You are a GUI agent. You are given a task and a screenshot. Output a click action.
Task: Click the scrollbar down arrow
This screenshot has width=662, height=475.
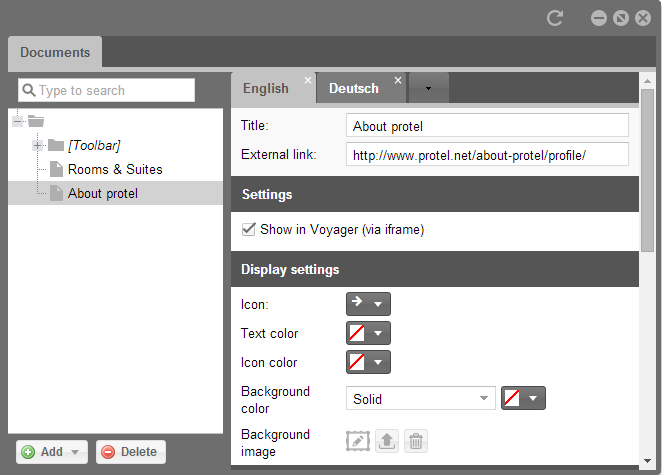click(648, 461)
